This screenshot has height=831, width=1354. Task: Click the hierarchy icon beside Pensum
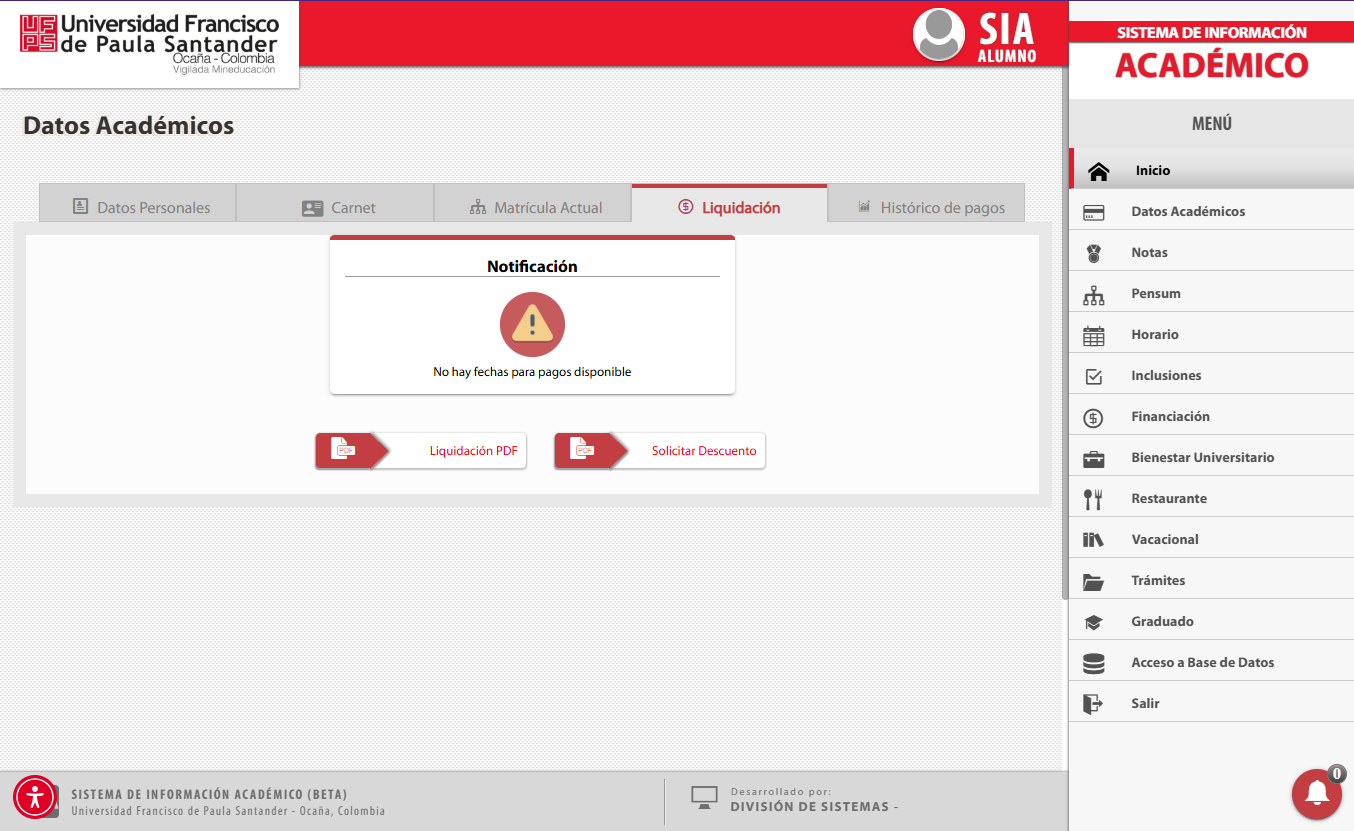tap(1094, 295)
